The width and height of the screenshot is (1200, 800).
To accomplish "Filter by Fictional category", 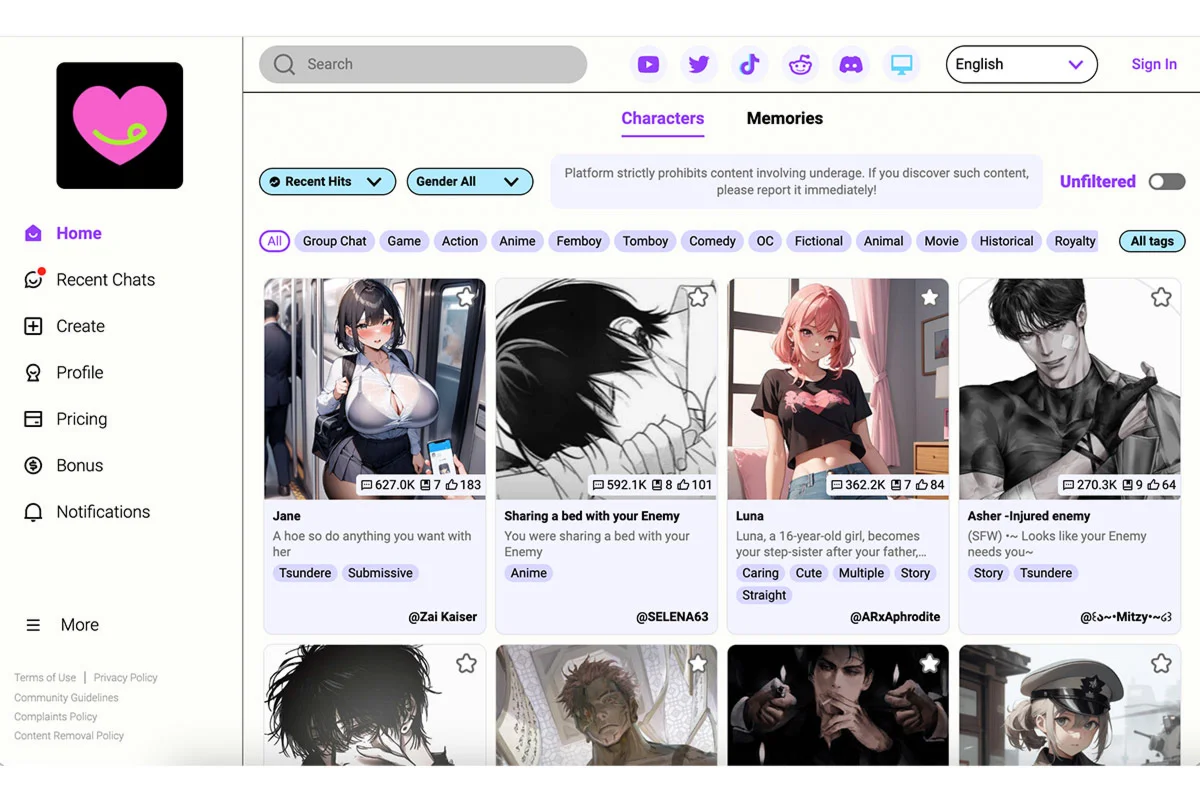I will [x=819, y=241].
